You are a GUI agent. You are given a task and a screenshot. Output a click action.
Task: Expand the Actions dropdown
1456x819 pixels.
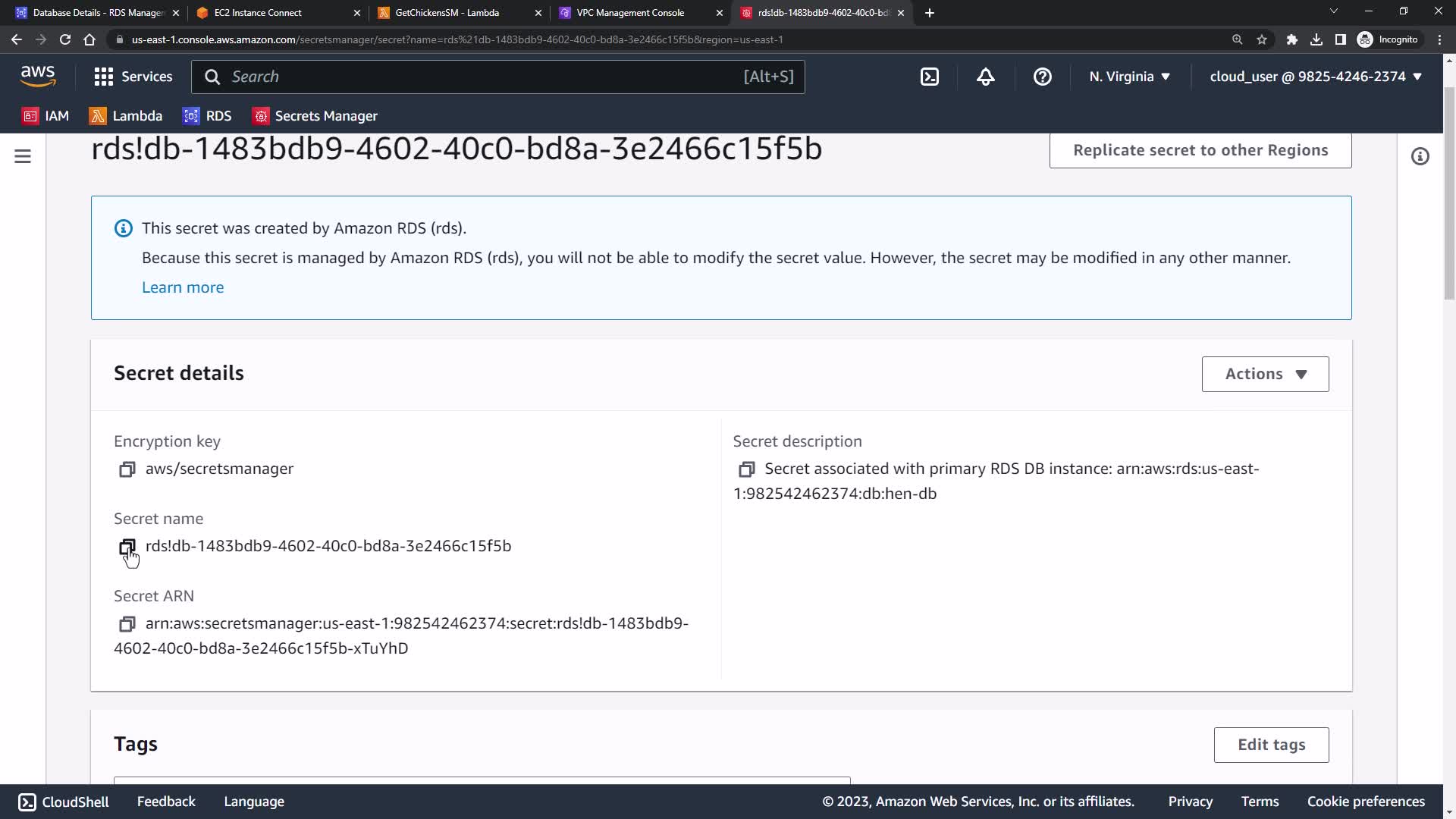[1265, 374]
